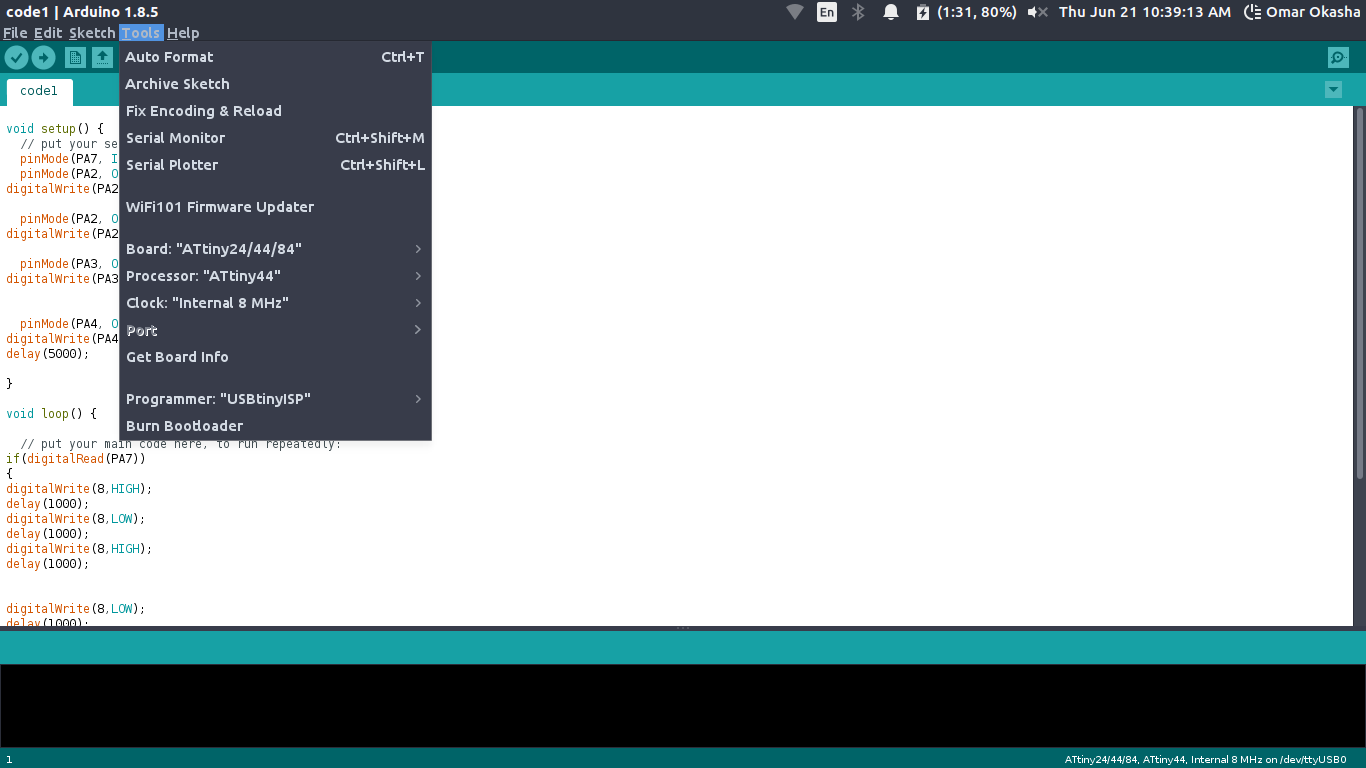1366x768 pixels.
Task: Click the Wi-Fi network indicator
Action: [x=795, y=12]
